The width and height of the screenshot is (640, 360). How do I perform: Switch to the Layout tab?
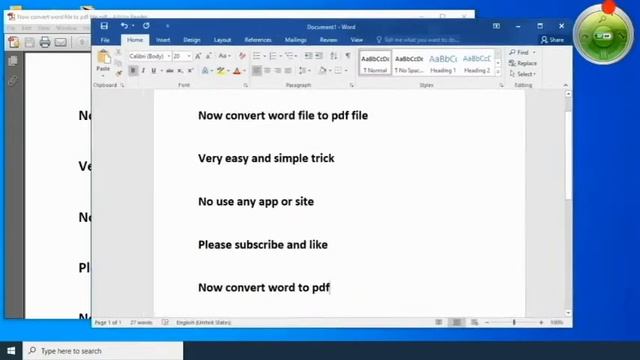pos(222,40)
